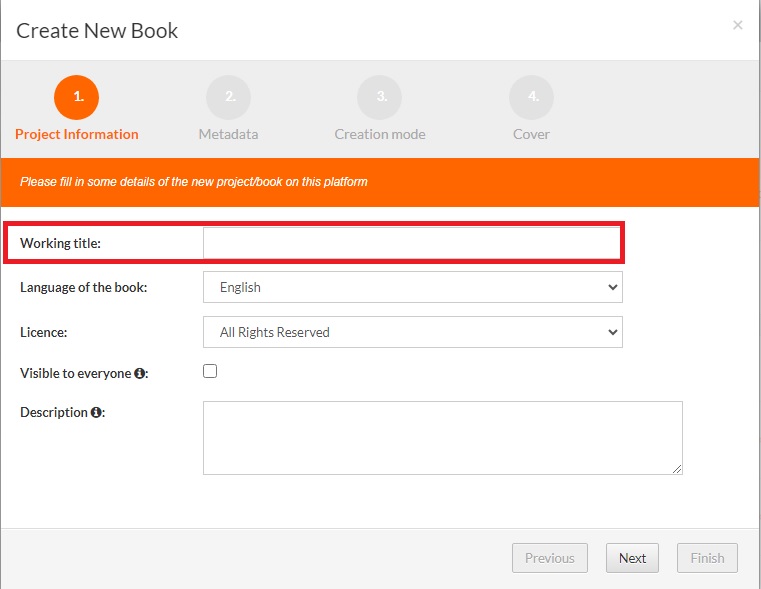Jump to the step 2 circle

click(x=228, y=97)
